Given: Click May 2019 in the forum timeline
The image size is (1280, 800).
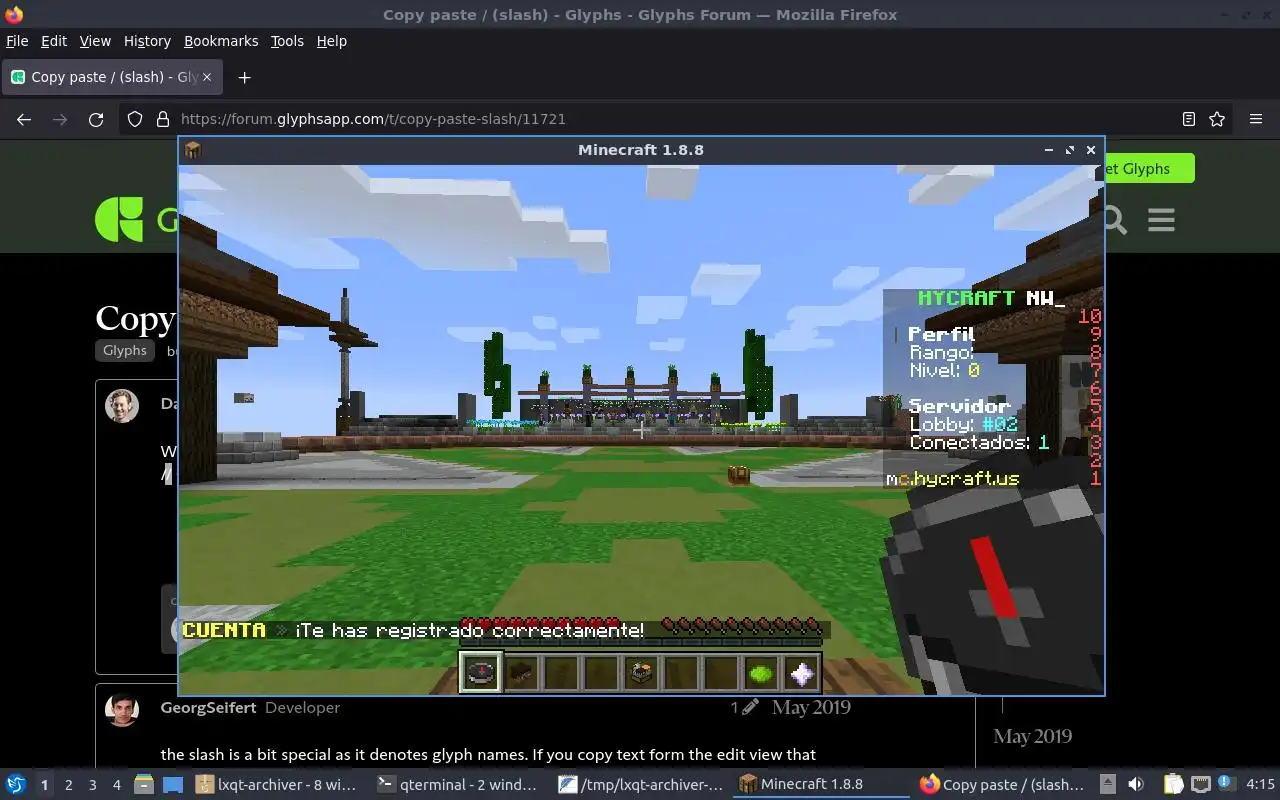Looking at the screenshot, I should coord(1032,736).
